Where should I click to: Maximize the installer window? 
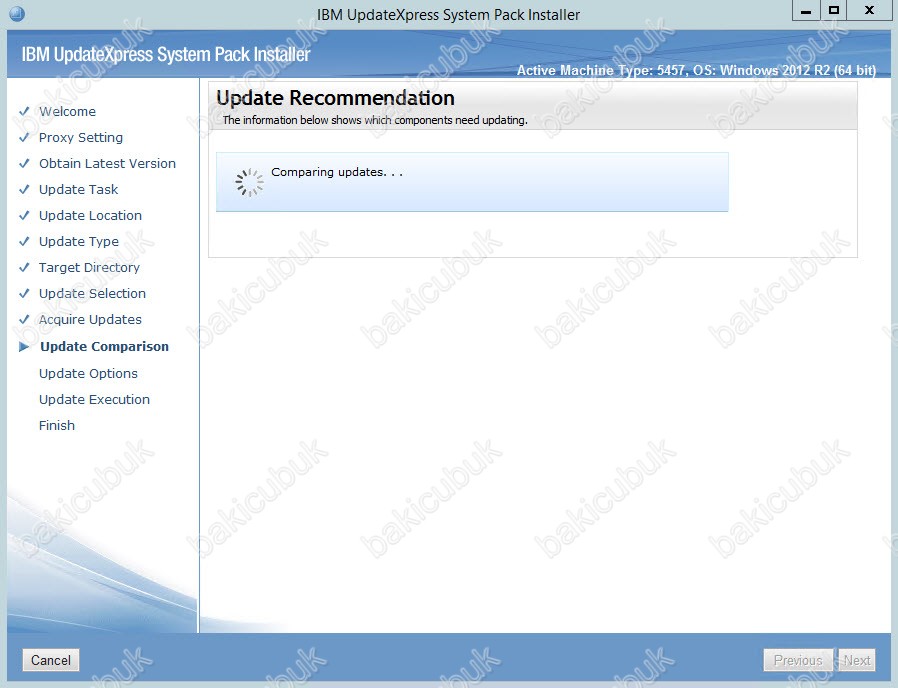(834, 11)
